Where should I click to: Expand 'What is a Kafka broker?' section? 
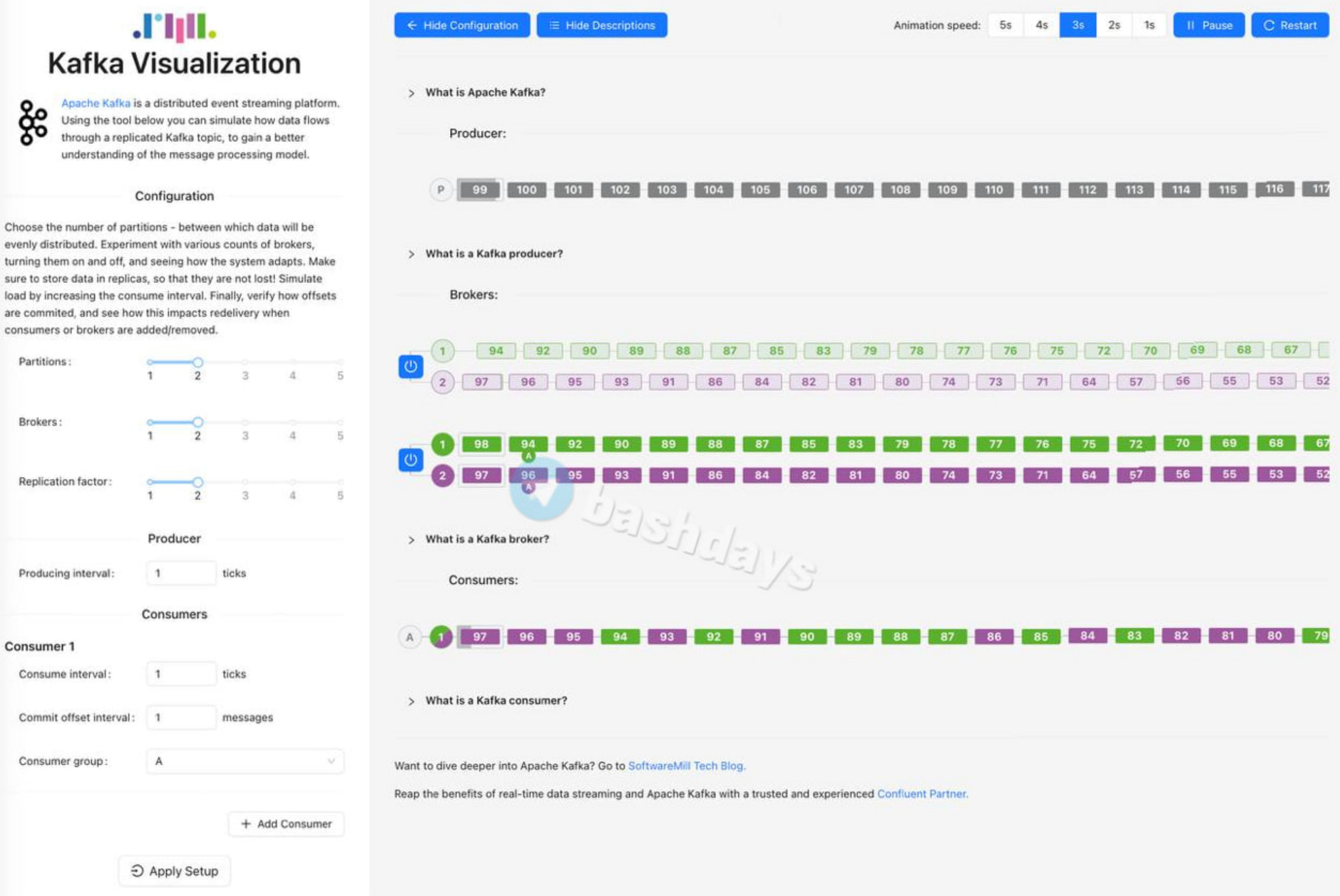tap(486, 539)
